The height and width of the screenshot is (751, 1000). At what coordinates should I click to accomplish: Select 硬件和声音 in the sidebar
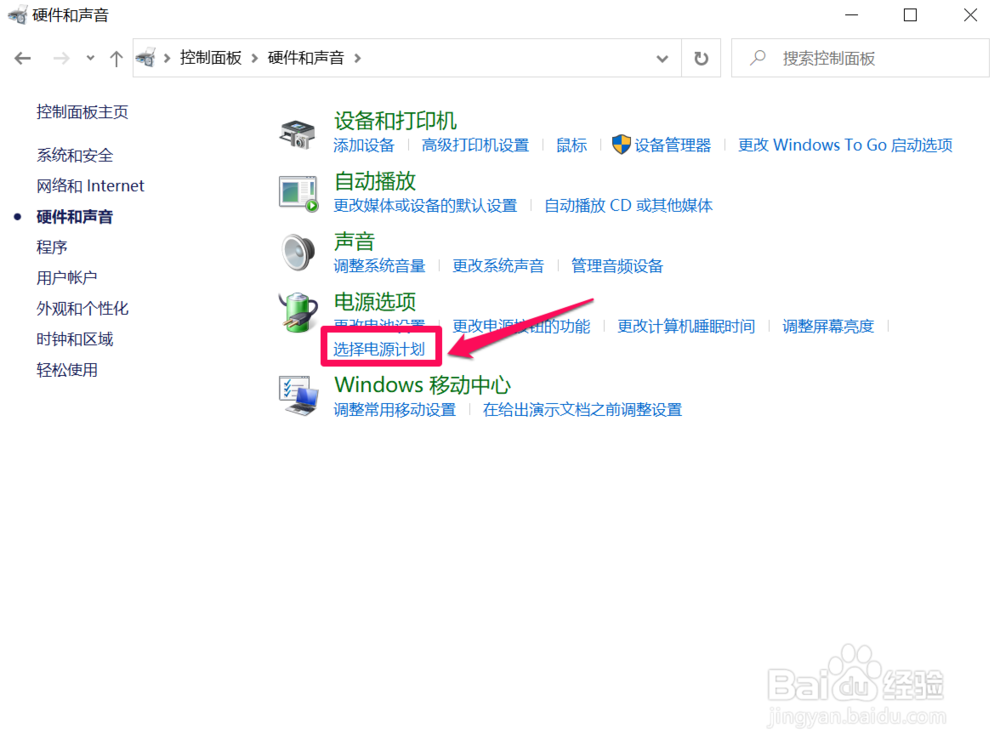(75, 217)
